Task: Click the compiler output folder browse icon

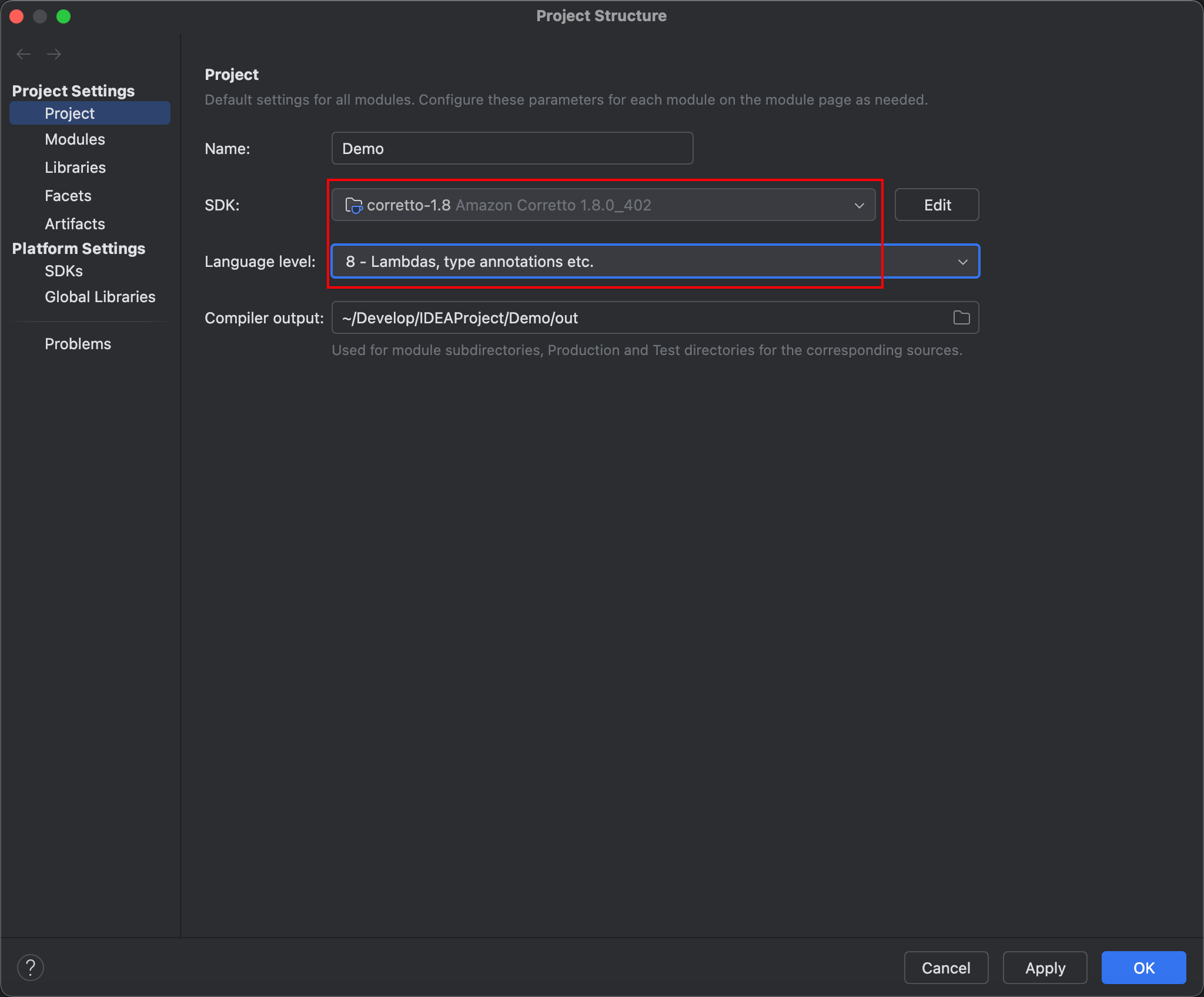Action: point(961,318)
